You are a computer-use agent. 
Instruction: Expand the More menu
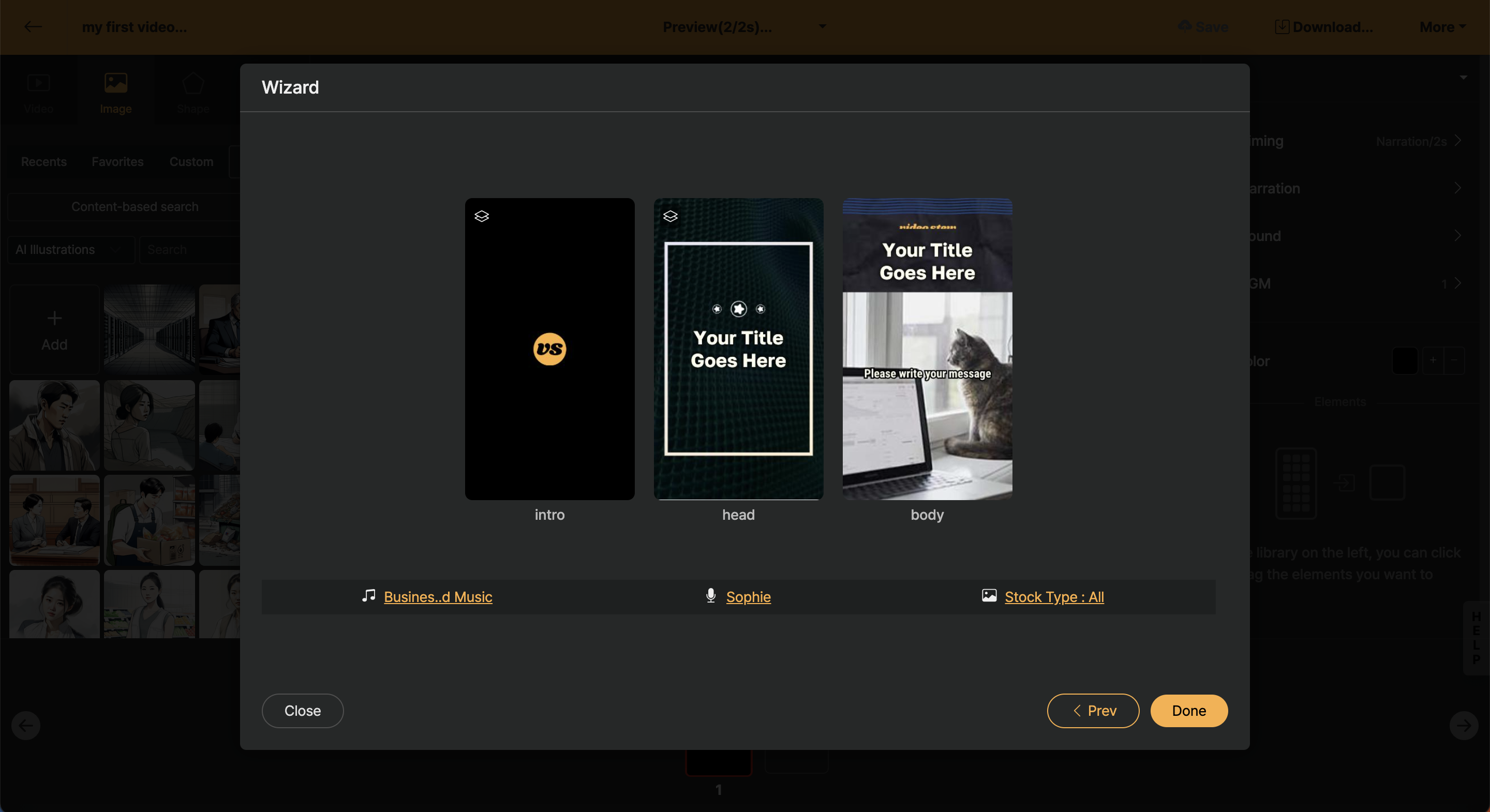click(x=1442, y=26)
